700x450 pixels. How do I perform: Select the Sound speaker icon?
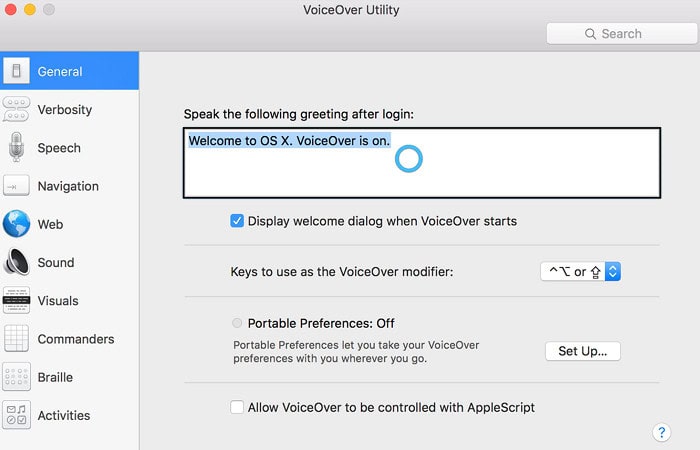16,262
